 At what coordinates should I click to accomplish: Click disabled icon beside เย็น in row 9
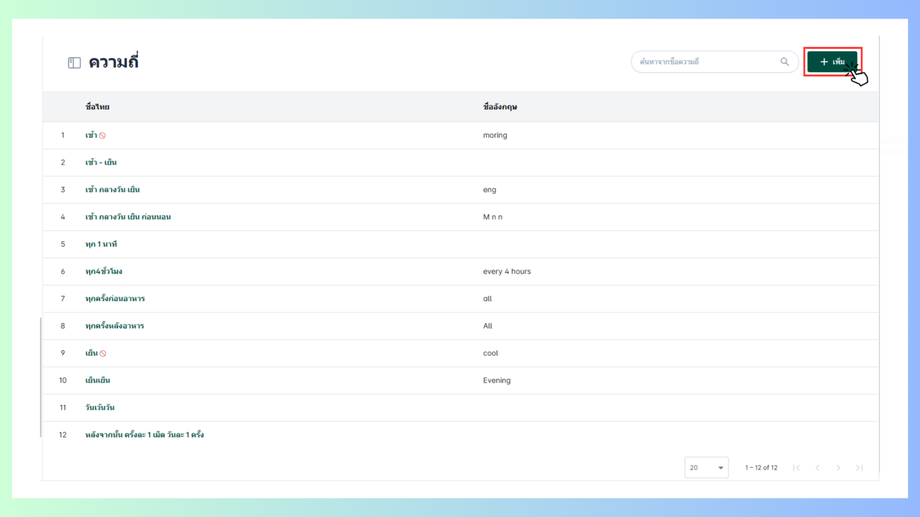(103, 353)
